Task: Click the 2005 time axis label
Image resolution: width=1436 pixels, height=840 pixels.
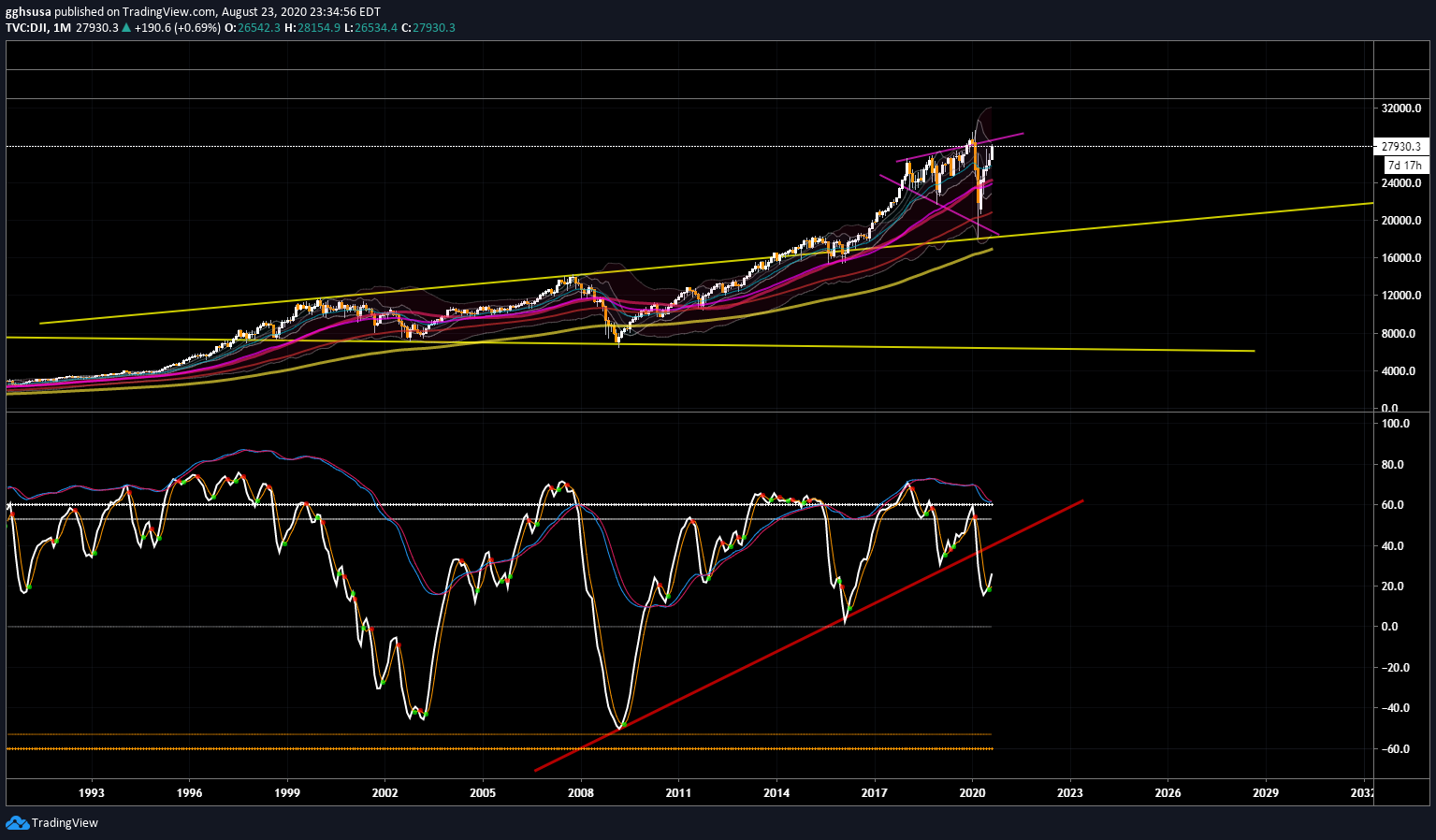Action: [483, 793]
